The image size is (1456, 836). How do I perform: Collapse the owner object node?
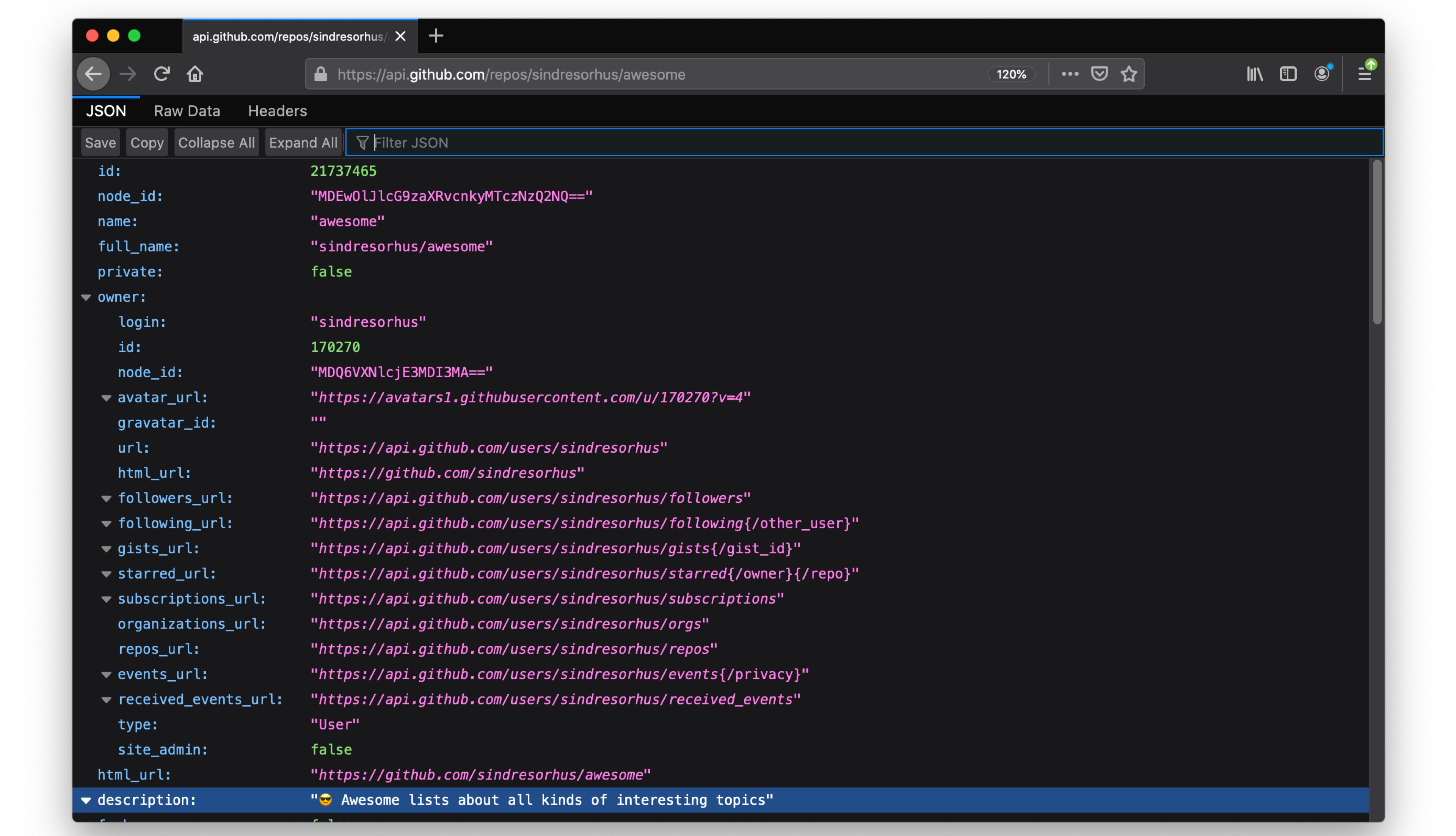pyautogui.click(x=86, y=297)
